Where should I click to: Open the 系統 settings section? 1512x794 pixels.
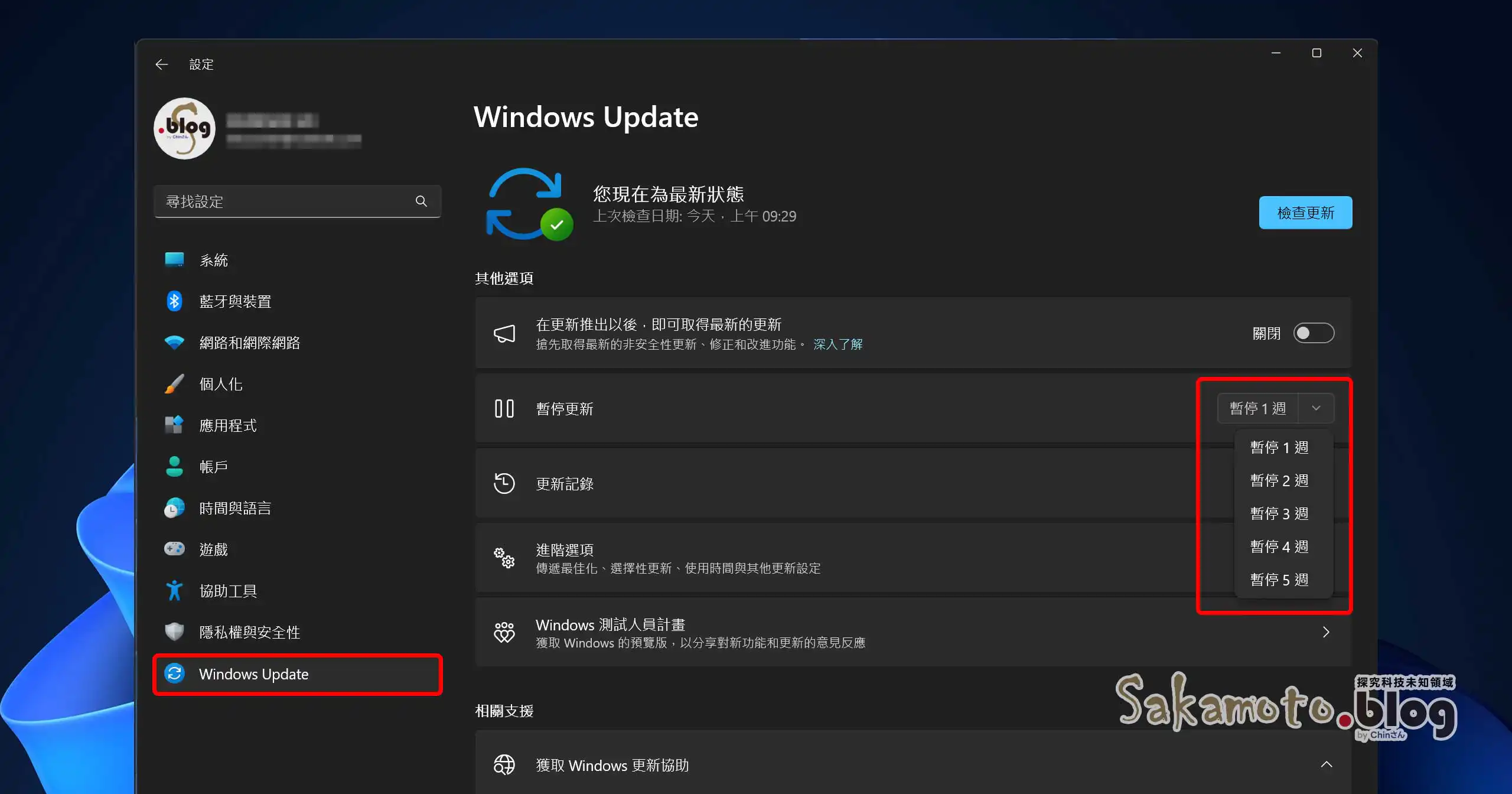pos(213,260)
